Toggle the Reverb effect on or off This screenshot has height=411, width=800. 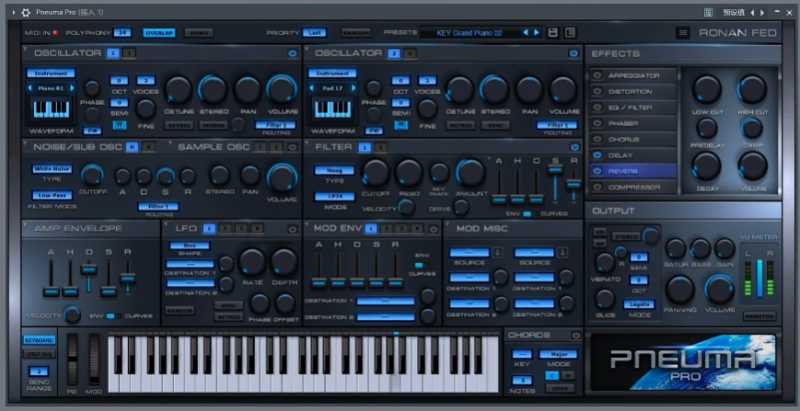(x=598, y=171)
